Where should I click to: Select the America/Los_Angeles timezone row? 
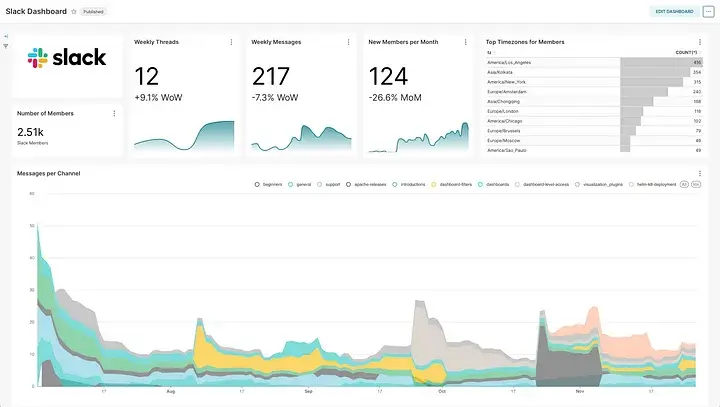point(594,62)
